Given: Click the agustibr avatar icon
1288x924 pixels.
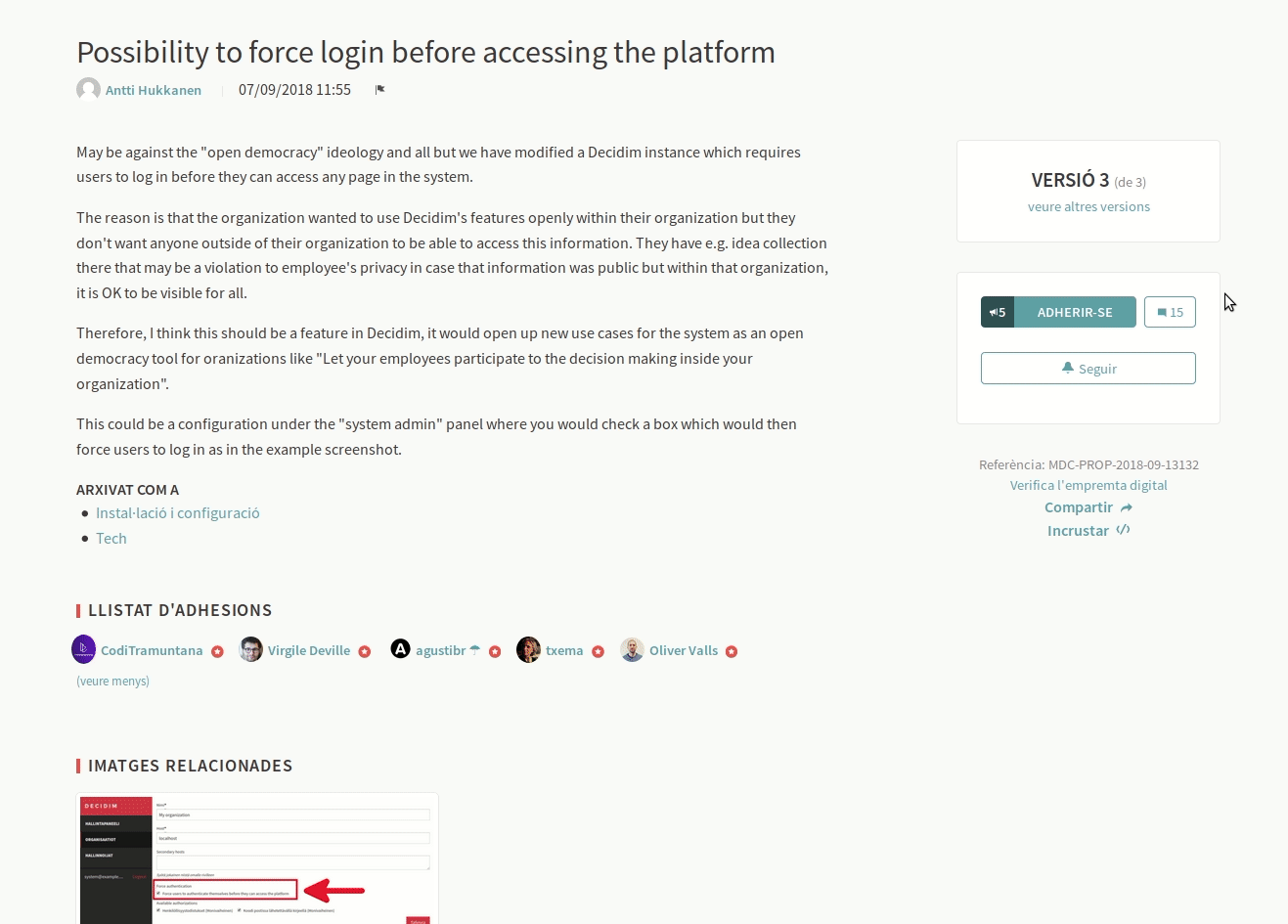Looking at the screenshot, I should point(400,649).
